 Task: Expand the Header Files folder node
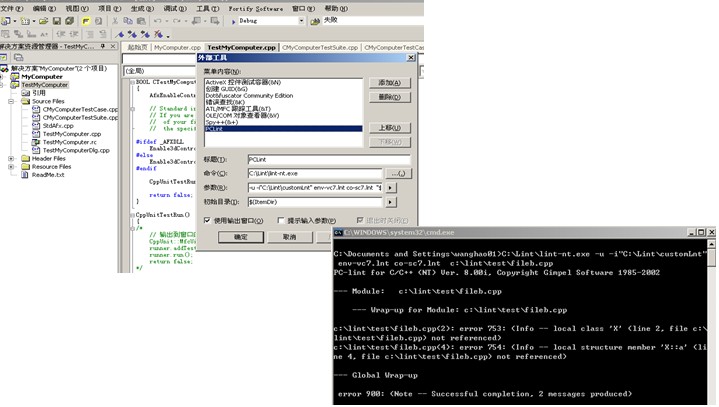pos(11,159)
